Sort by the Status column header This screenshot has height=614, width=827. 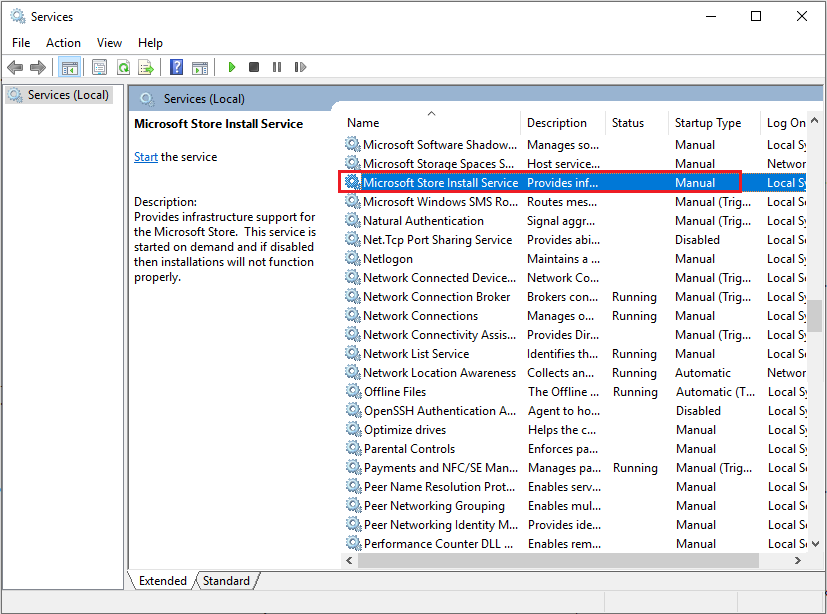click(637, 123)
